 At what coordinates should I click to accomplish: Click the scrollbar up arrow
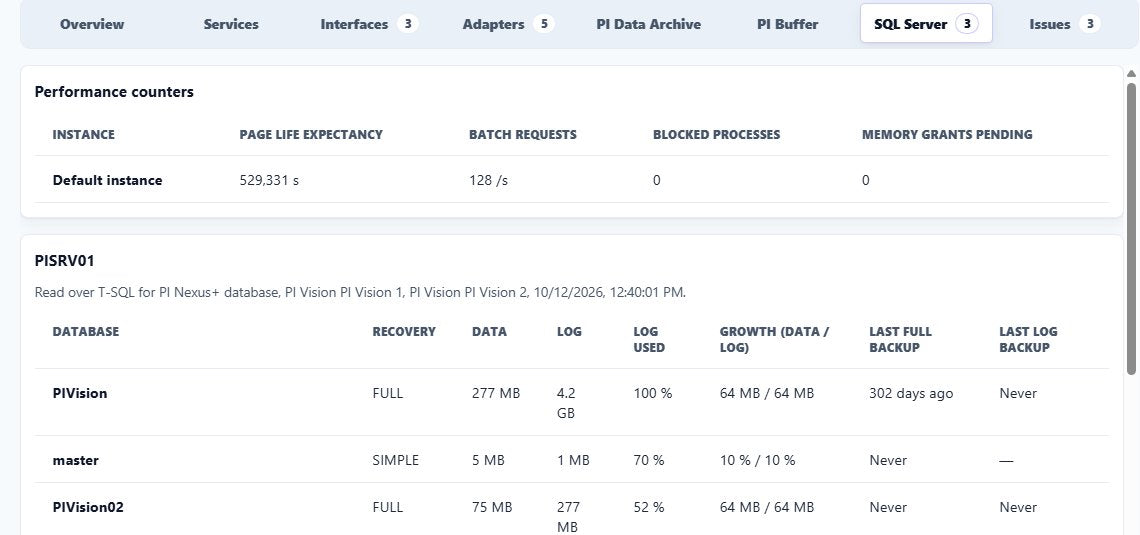click(x=1131, y=73)
